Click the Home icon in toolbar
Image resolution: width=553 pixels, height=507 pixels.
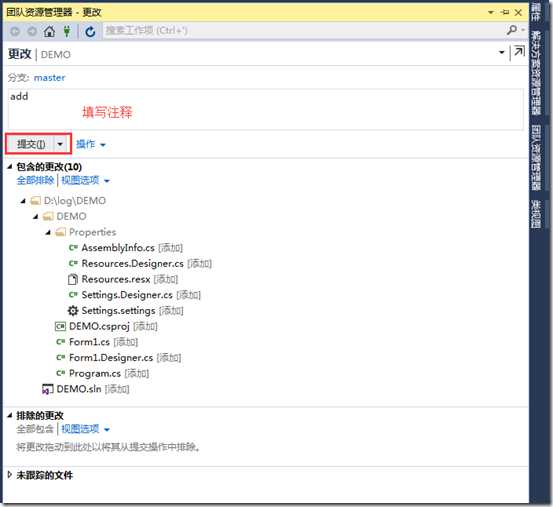(49, 31)
